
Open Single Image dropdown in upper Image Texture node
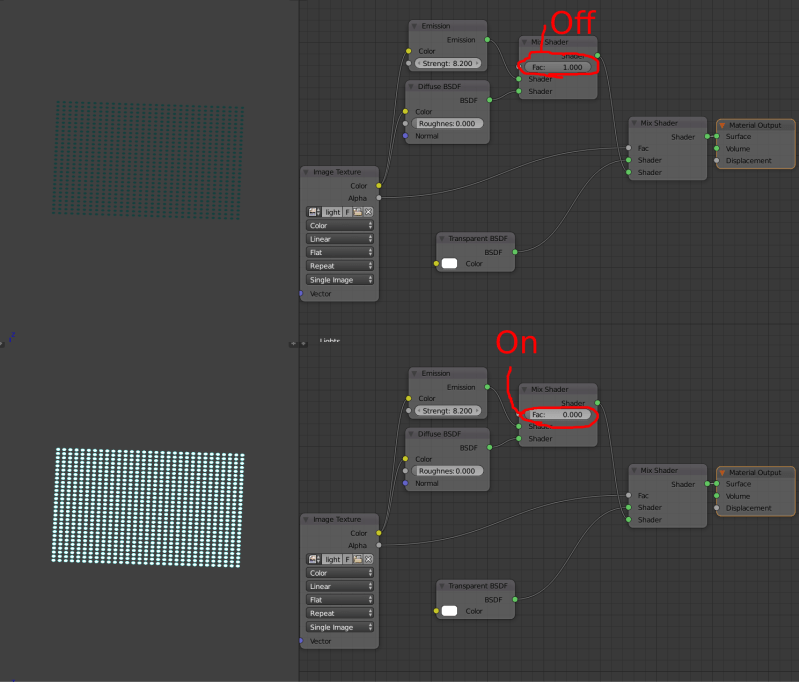click(340, 280)
